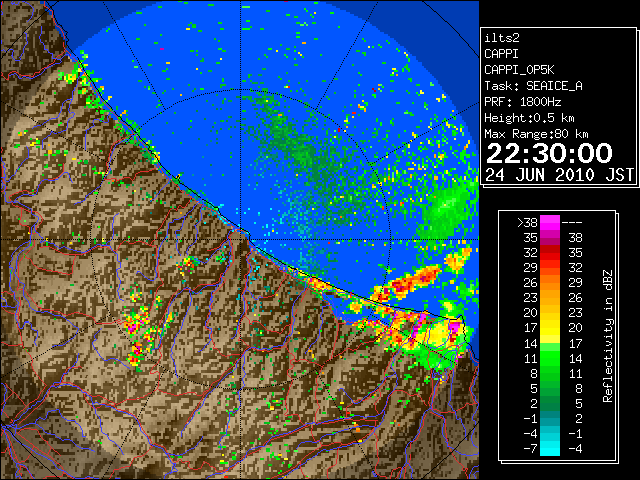640x480 pixels.
Task: Click the '-7' label at the legend bottom
Action: [x=530, y=449]
